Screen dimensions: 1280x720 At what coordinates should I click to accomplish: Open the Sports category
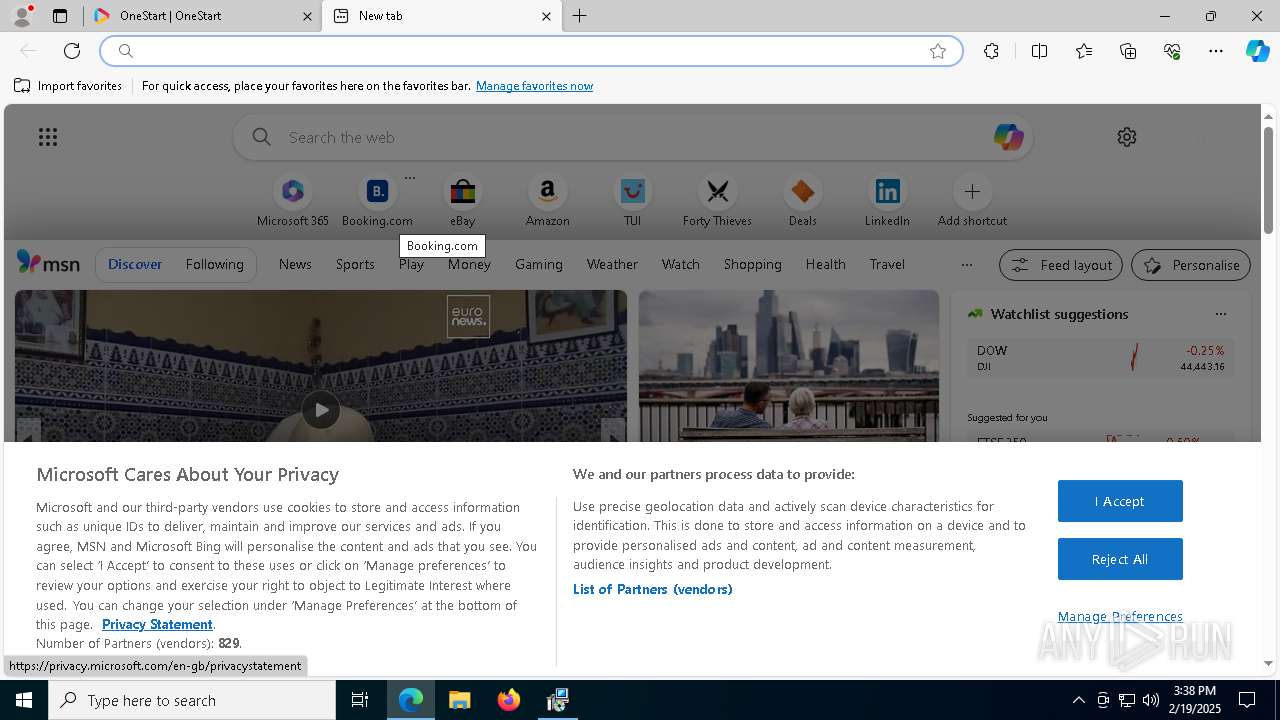point(355,264)
